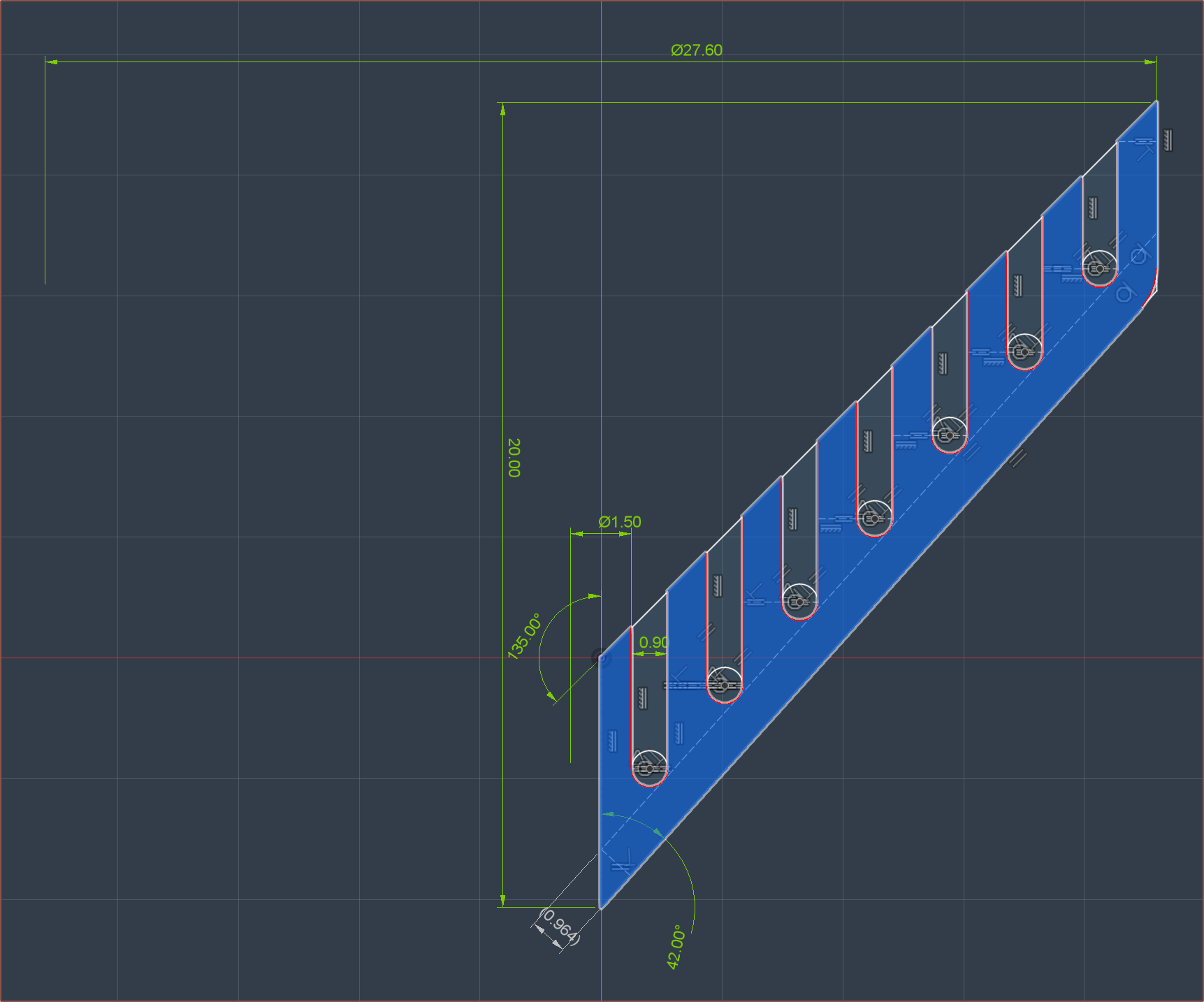The image size is (1204, 1002).
Task: Select the Ø1.50 diameter dimension
Action: [x=620, y=522]
